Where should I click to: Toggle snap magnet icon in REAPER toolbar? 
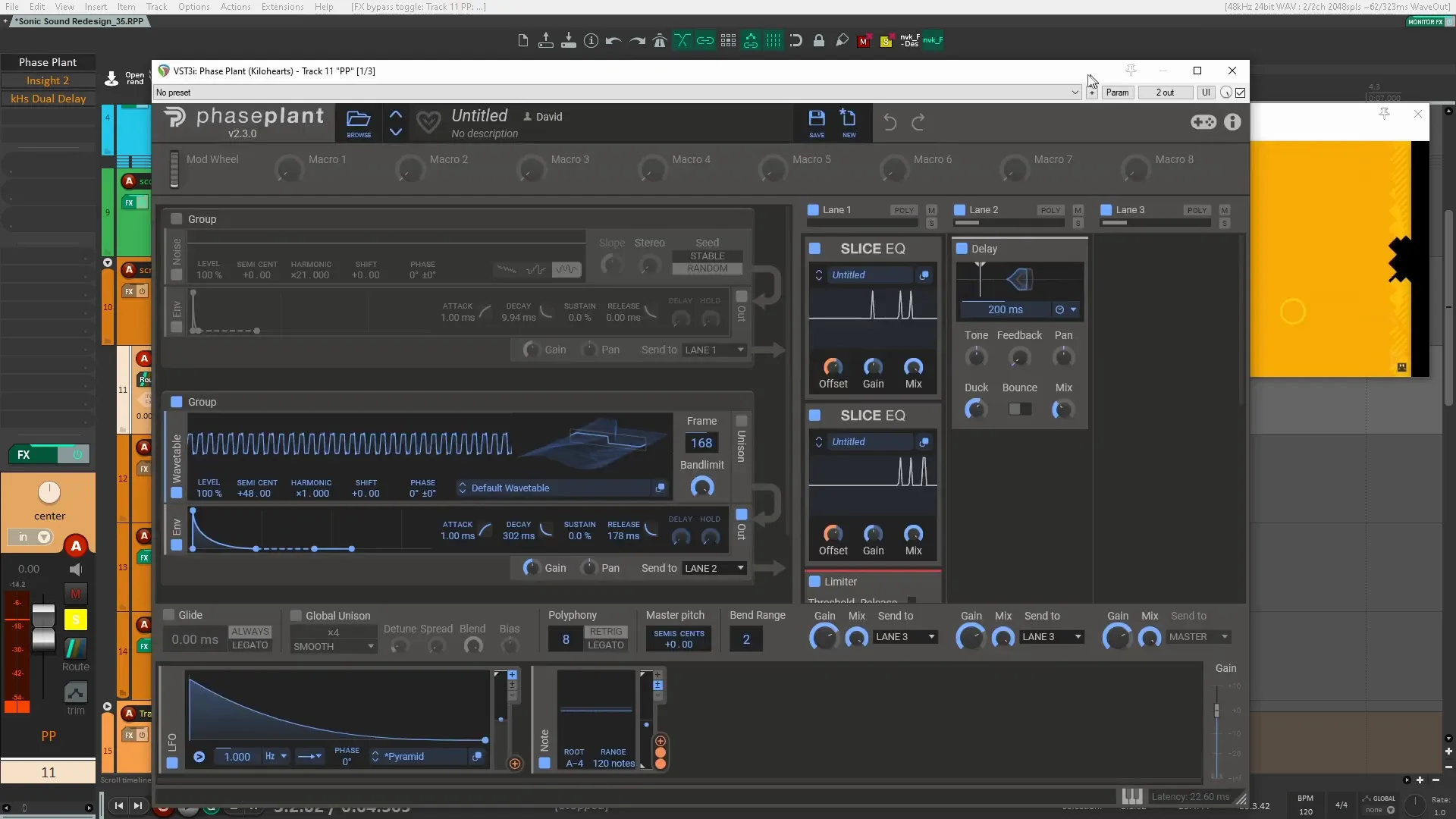click(x=796, y=41)
